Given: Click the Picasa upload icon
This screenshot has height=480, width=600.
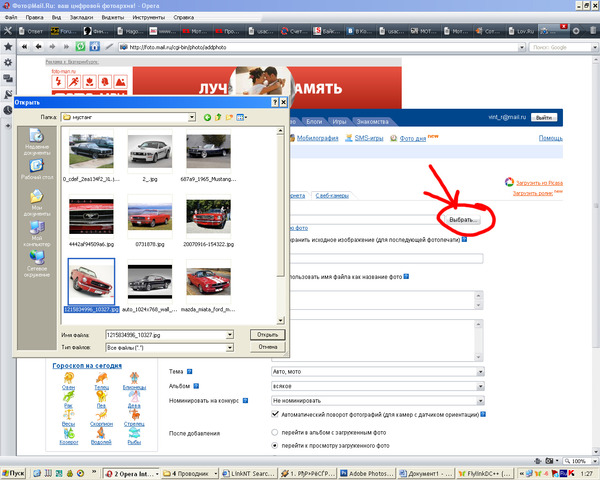Looking at the screenshot, I should click(509, 182).
